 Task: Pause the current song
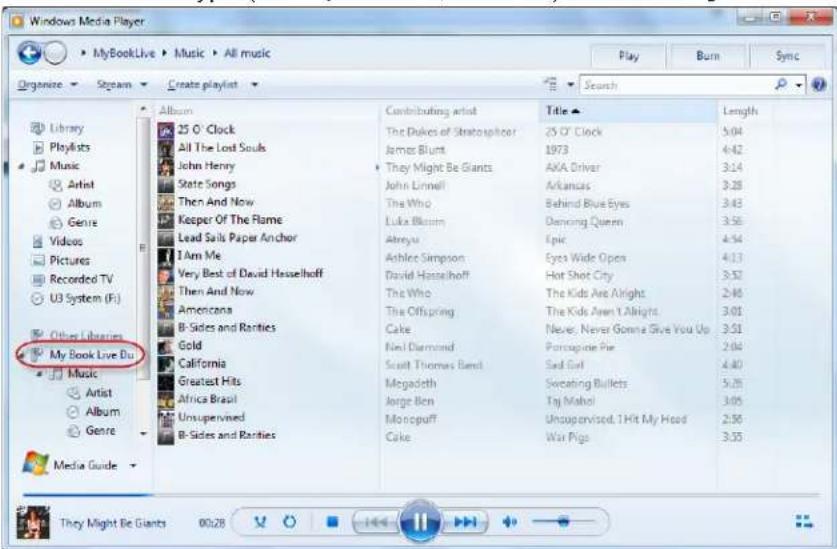[420, 522]
